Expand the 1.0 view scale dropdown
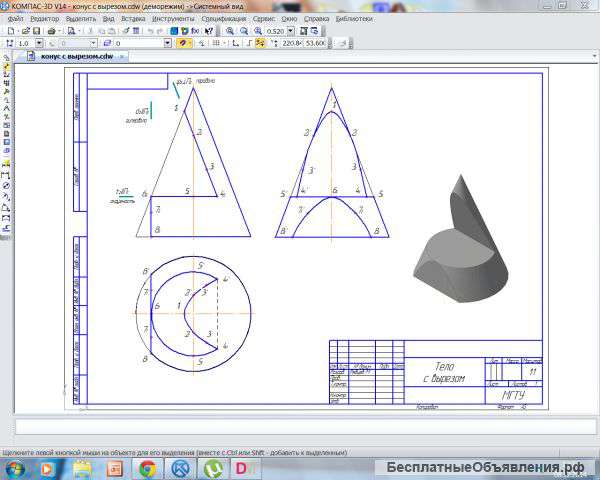The height and width of the screenshot is (480, 600). pos(41,44)
